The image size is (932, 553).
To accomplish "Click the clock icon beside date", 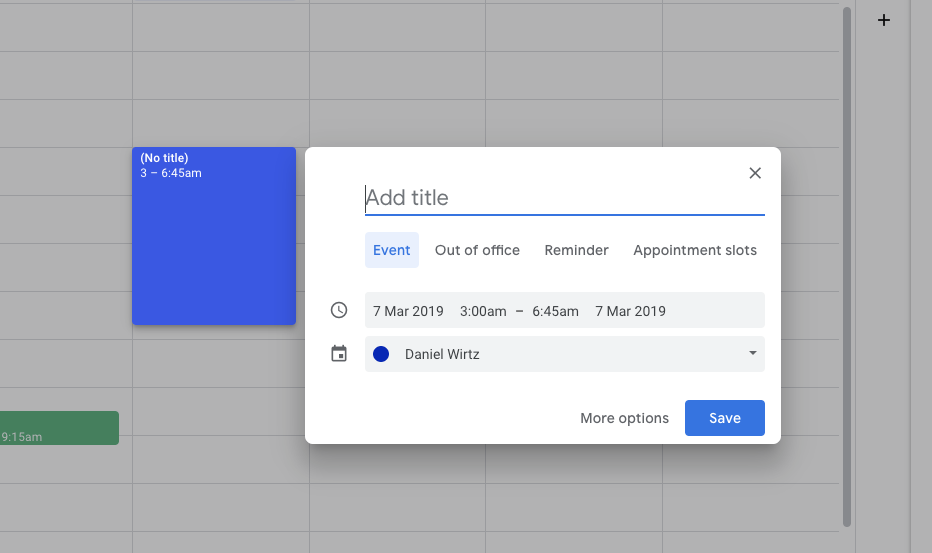I will click(339, 310).
